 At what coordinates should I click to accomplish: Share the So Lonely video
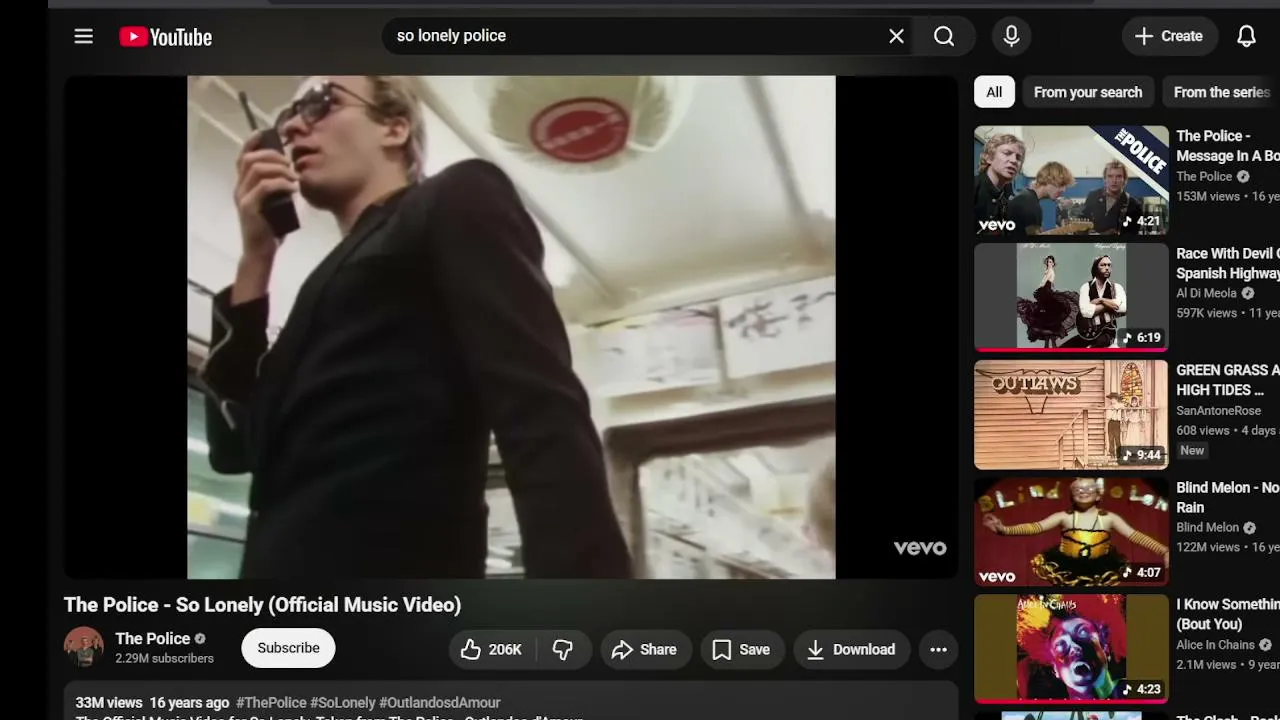(x=645, y=650)
